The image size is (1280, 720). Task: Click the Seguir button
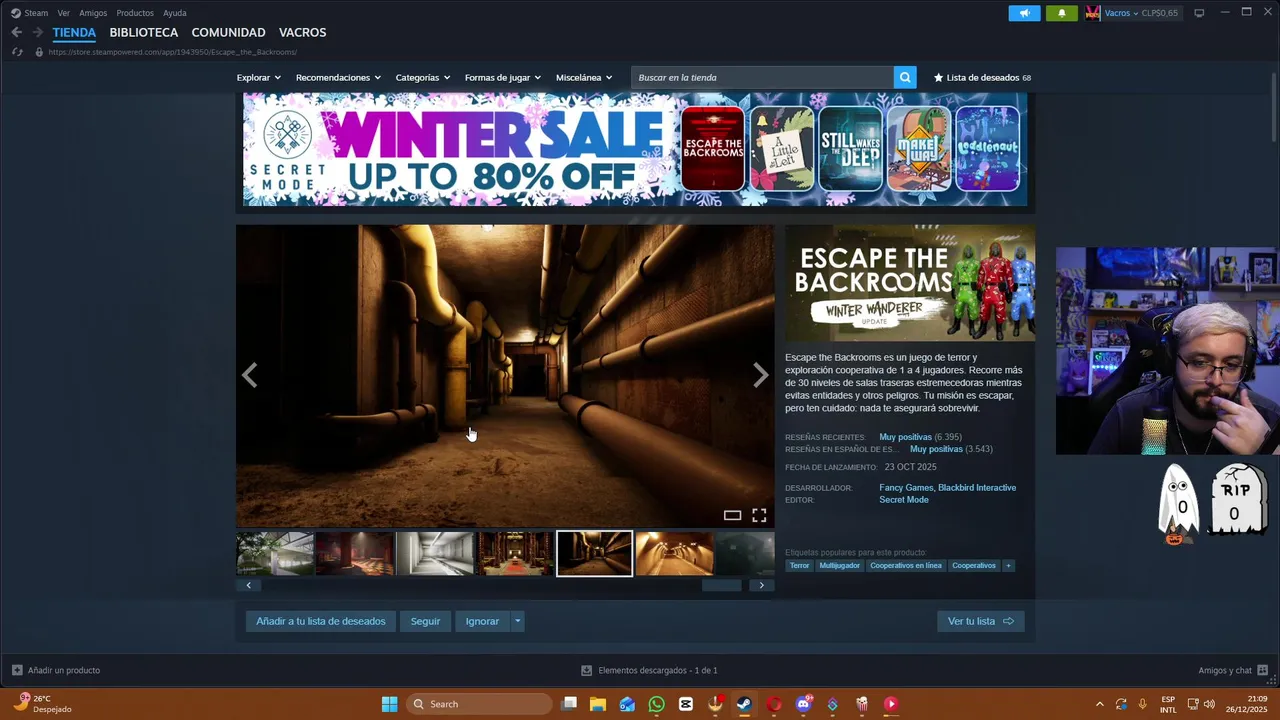coord(425,621)
